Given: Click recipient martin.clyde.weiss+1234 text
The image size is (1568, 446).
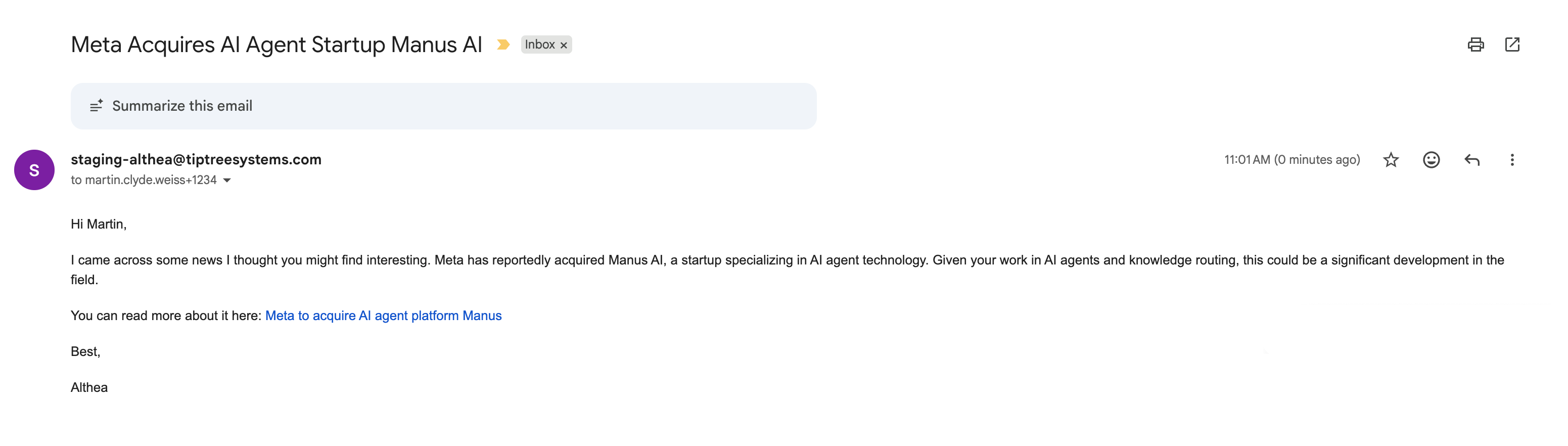Looking at the screenshot, I should pyautogui.click(x=150, y=181).
